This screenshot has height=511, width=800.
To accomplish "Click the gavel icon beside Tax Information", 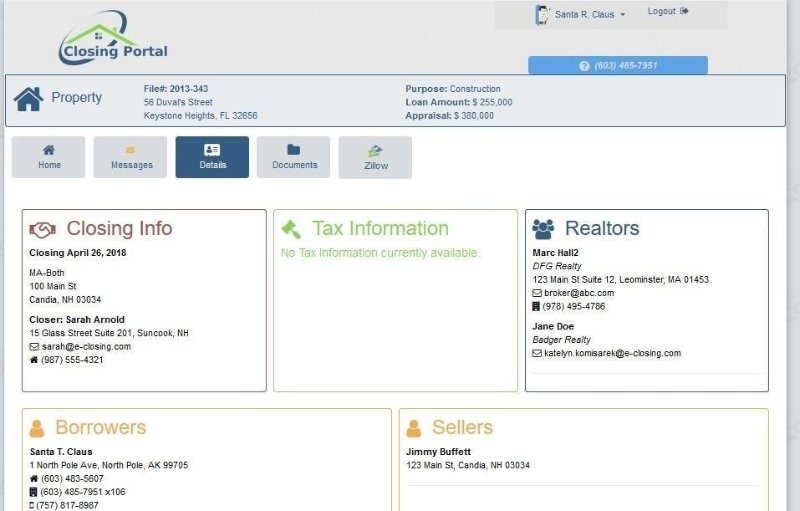I will tap(291, 229).
